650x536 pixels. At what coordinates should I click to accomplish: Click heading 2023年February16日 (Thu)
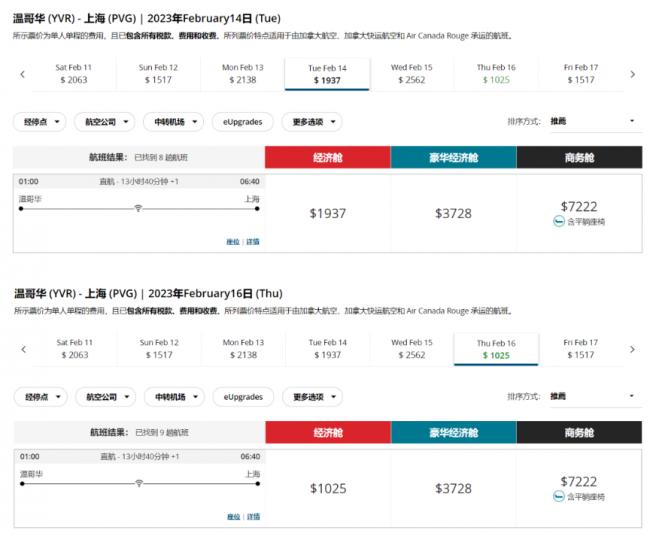(215, 293)
